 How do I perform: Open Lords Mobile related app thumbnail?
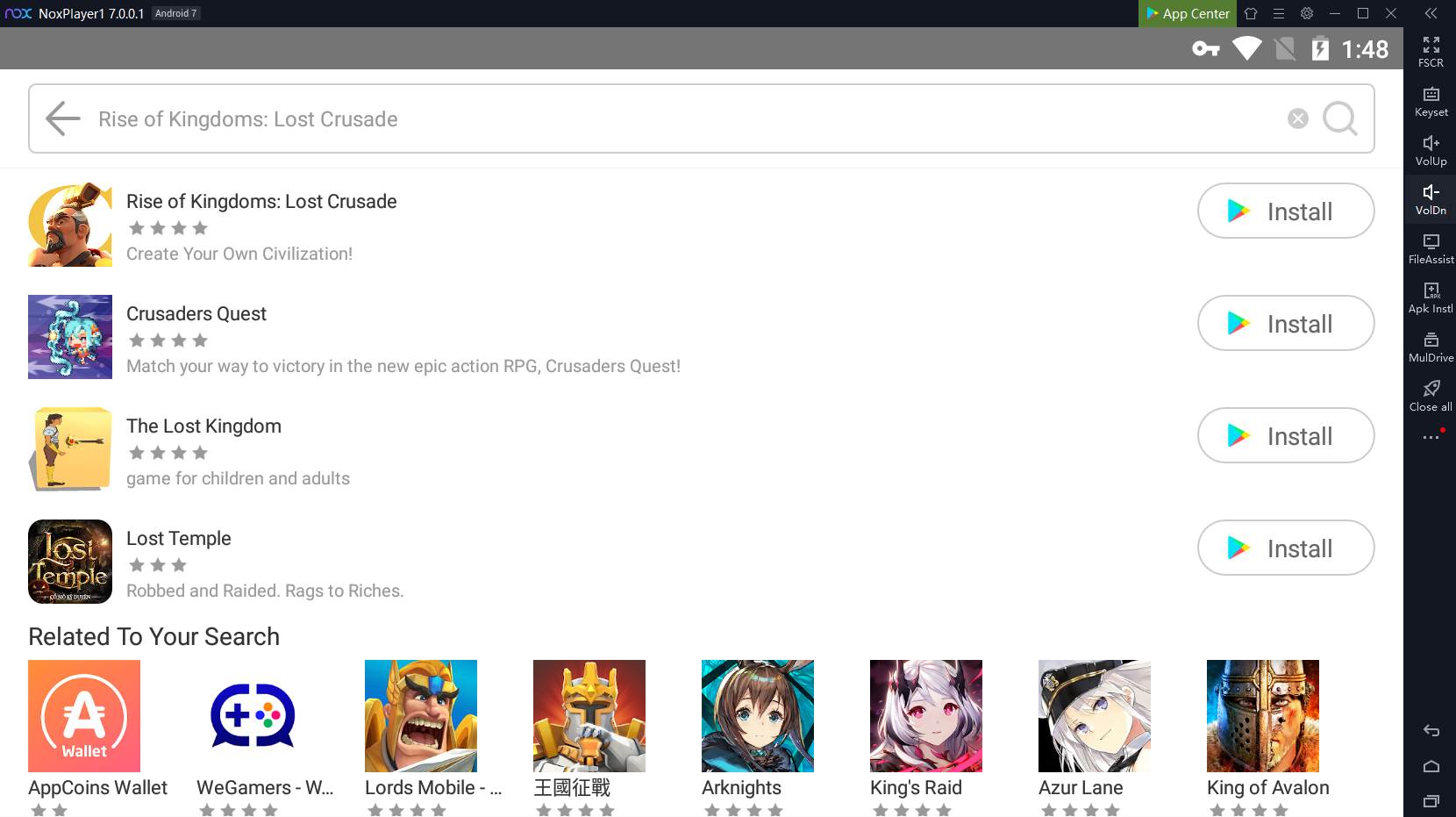click(x=421, y=716)
